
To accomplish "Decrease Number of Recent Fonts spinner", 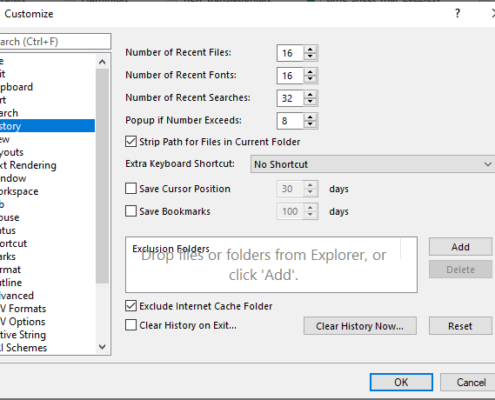I will pyautogui.click(x=310, y=79).
